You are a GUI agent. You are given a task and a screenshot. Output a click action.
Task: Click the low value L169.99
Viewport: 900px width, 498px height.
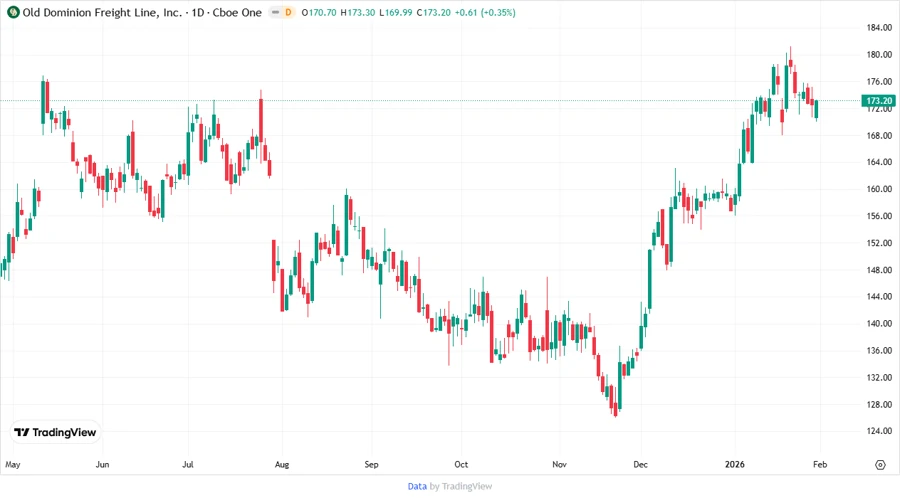click(396, 12)
